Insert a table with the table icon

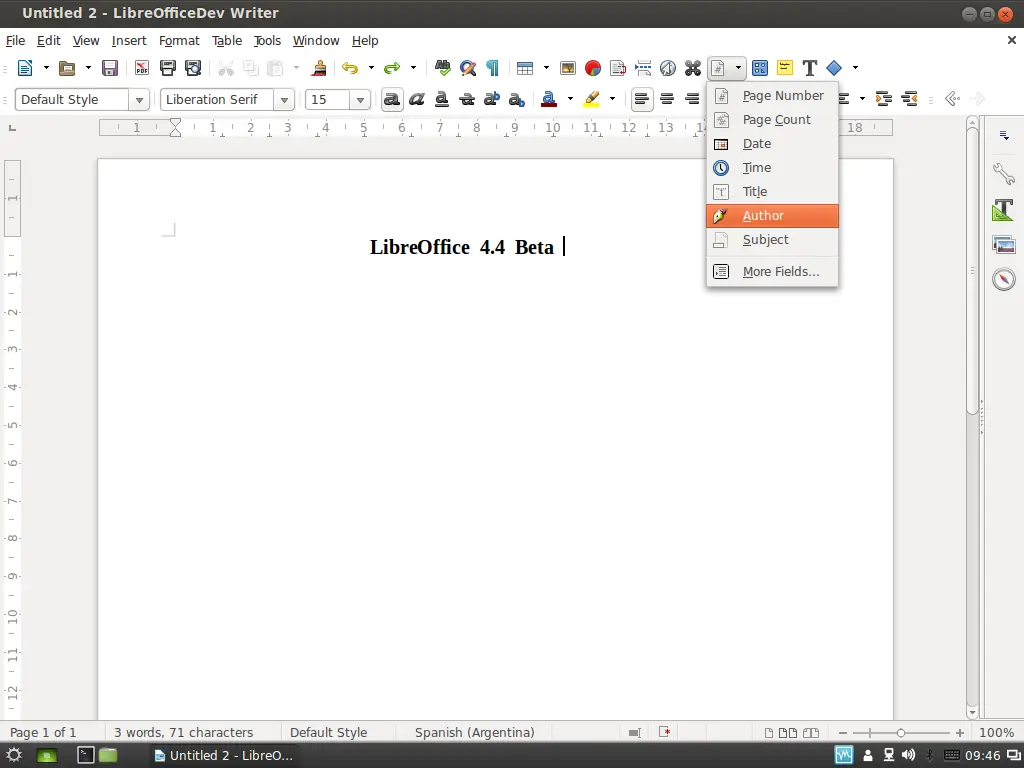point(525,68)
